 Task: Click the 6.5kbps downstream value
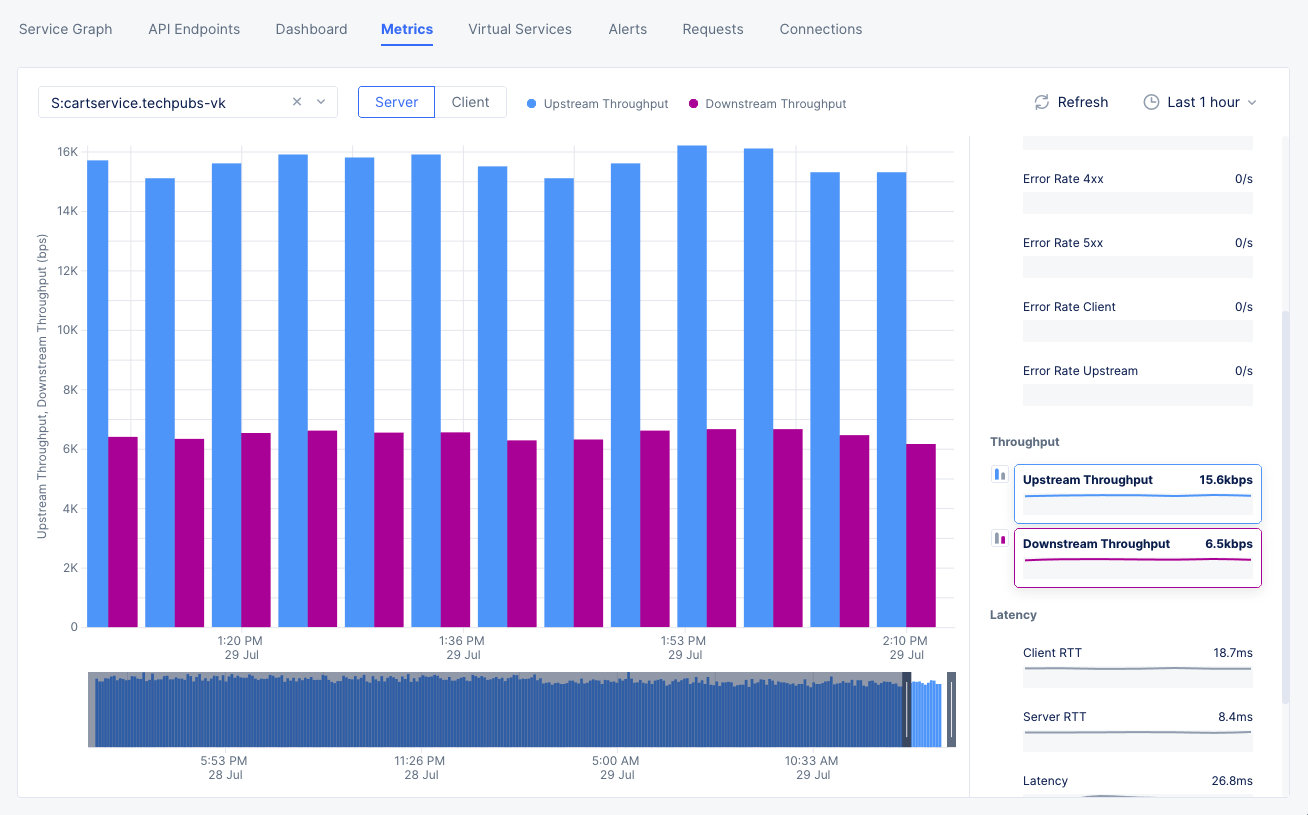coord(1229,544)
